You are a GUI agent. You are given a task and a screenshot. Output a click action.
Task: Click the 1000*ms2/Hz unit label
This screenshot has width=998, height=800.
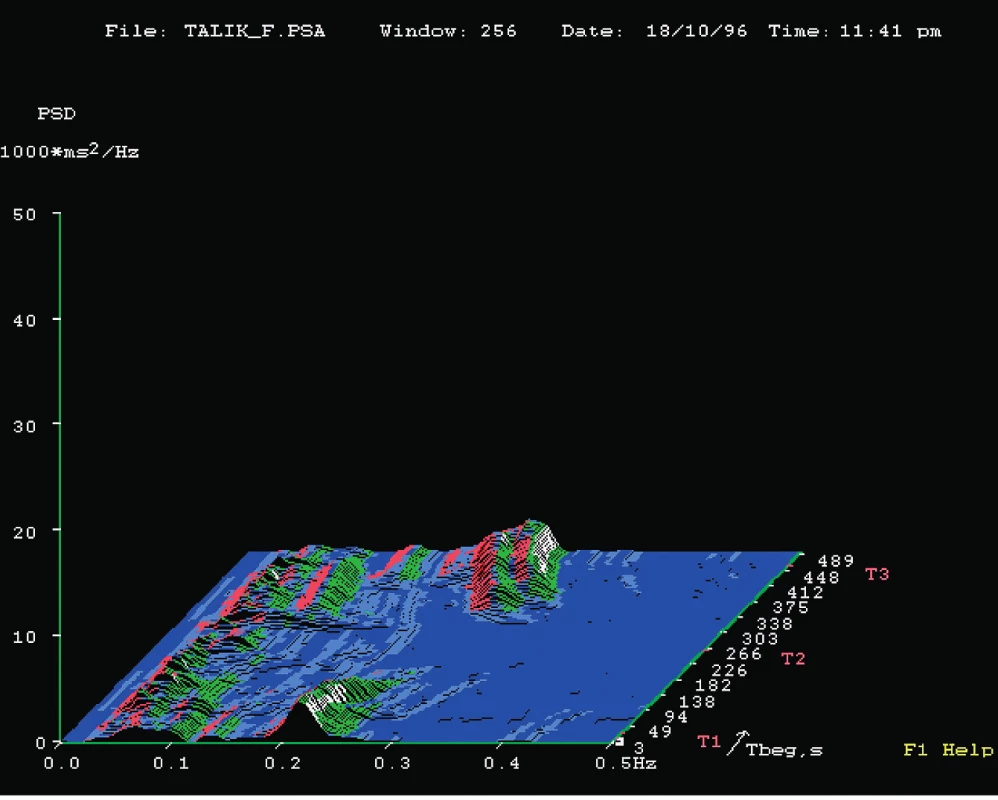click(x=69, y=151)
